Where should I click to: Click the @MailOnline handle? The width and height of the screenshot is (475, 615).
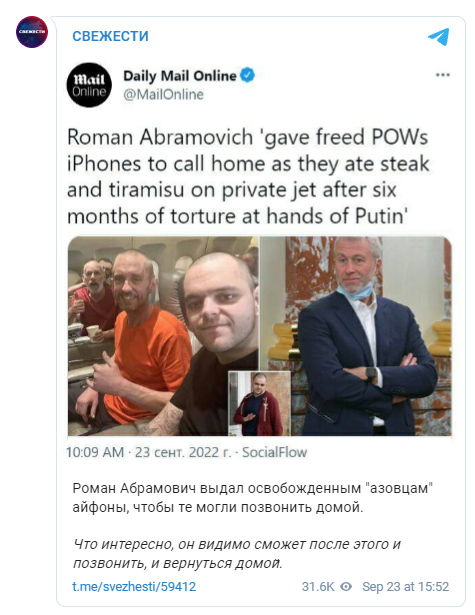164,95
